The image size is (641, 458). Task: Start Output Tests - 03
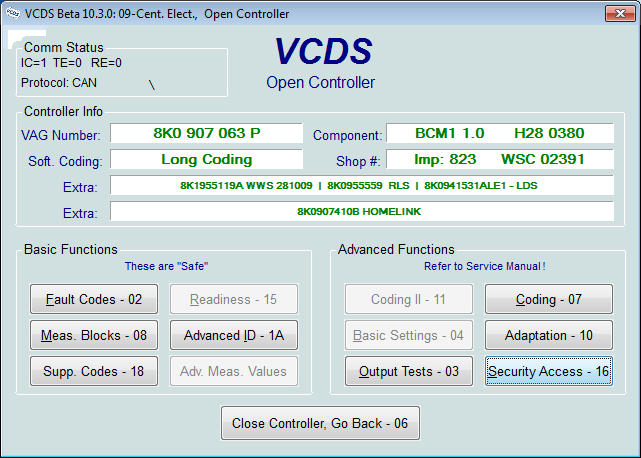[409, 371]
